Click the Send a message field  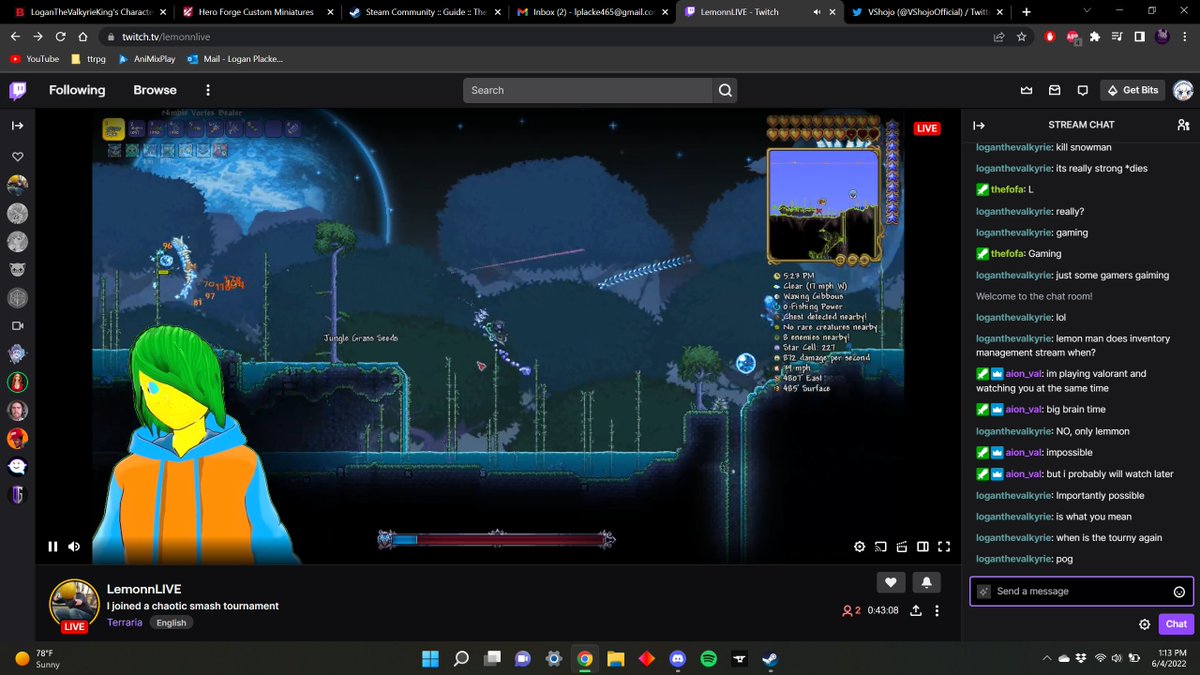tap(1082, 591)
